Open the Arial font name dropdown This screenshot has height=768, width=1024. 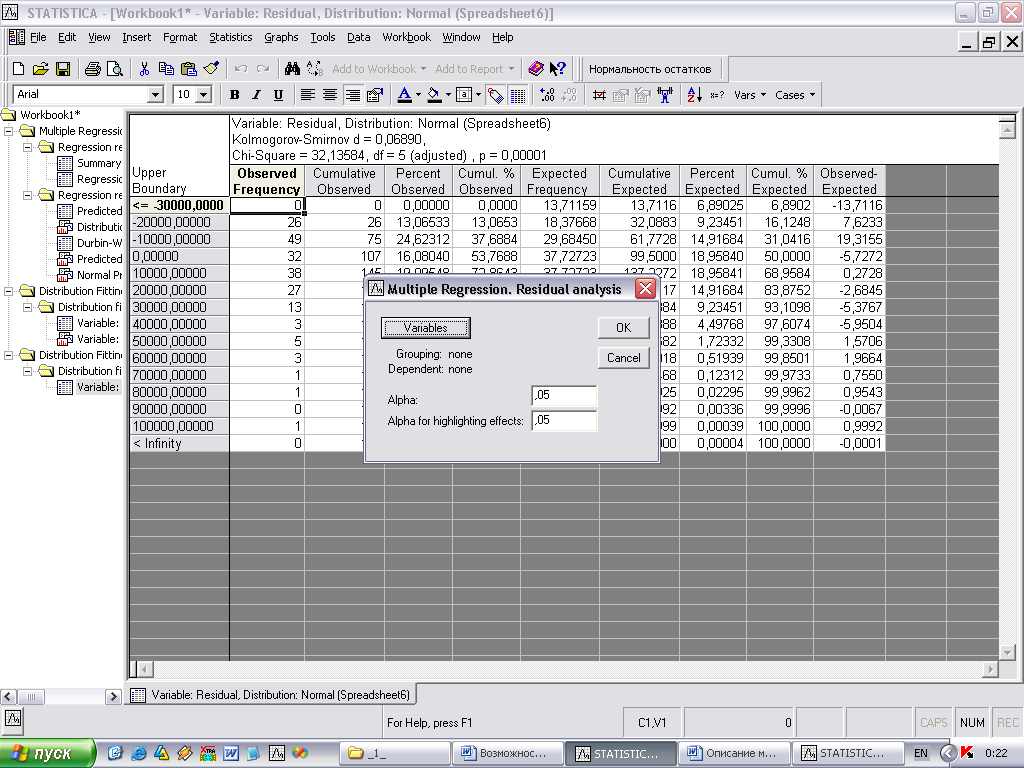(155, 95)
